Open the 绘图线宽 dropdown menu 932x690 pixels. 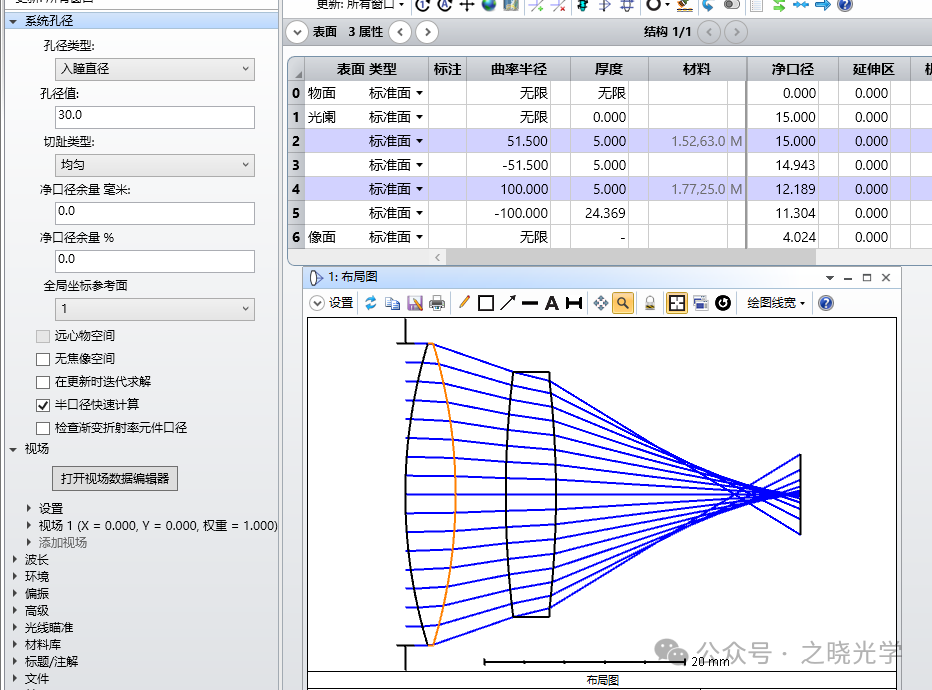776,303
